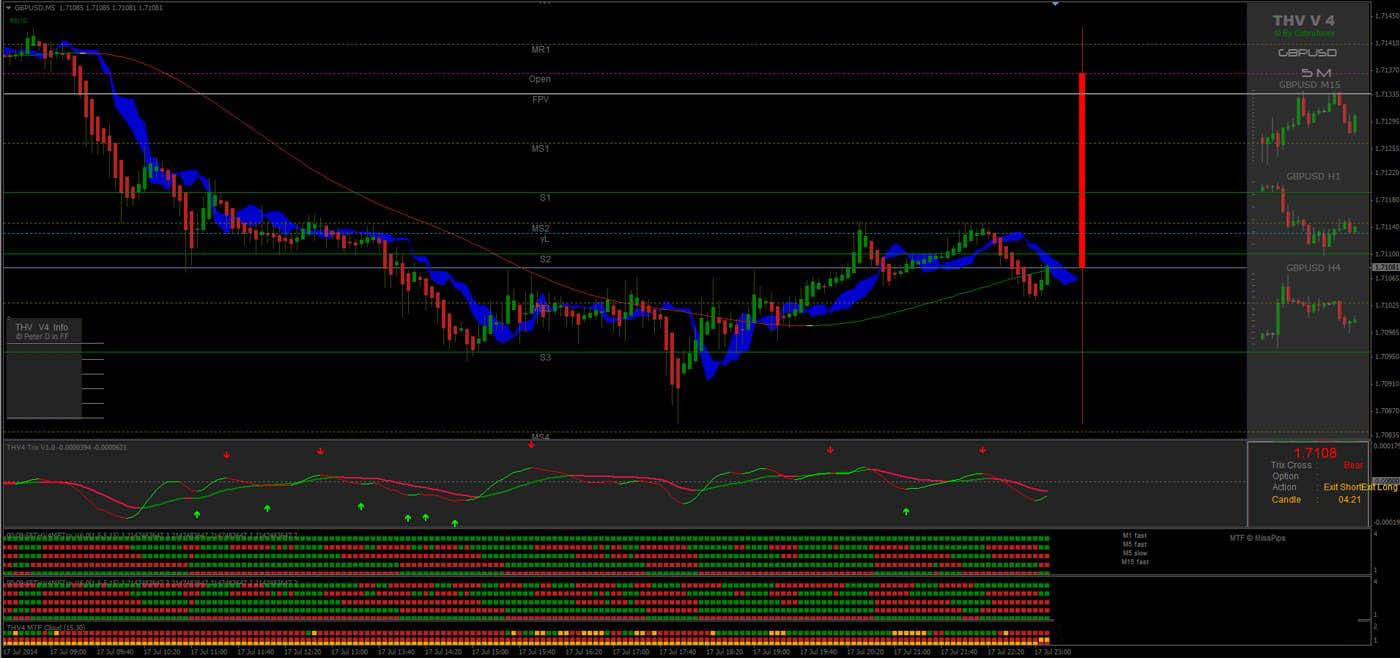The height and width of the screenshot is (658, 1400).
Task: Click the Open price level label
Action: tap(540, 79)
